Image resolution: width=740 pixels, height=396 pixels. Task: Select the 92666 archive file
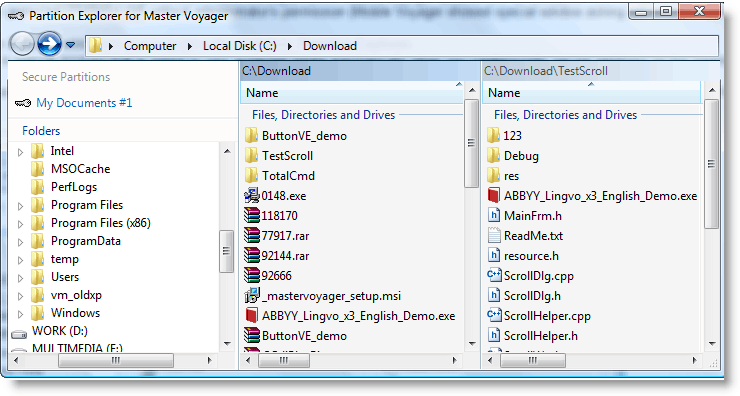[x=277, y=276]
